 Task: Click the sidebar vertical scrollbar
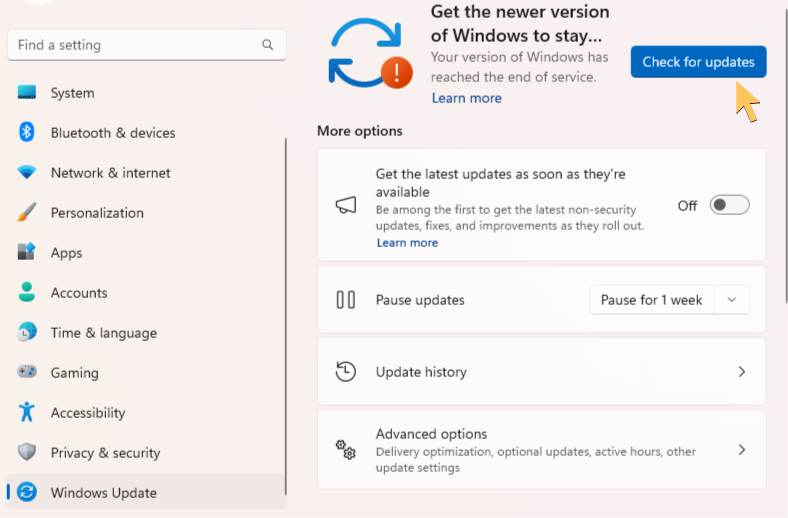(x=286, y=317)
